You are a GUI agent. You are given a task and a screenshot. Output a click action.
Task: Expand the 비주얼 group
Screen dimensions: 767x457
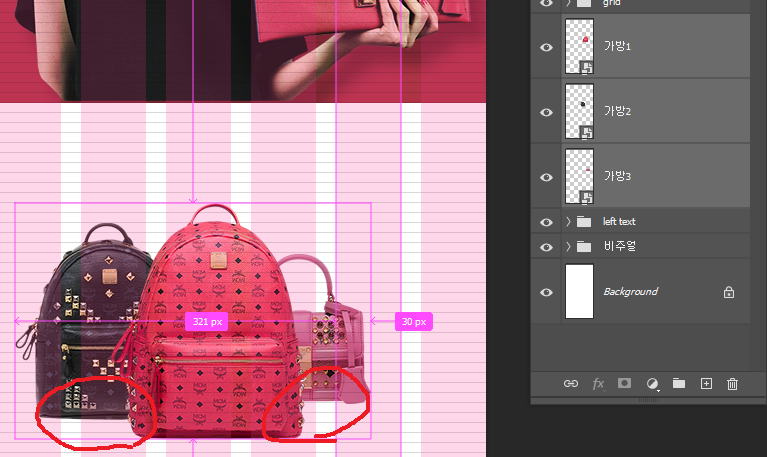568,247
